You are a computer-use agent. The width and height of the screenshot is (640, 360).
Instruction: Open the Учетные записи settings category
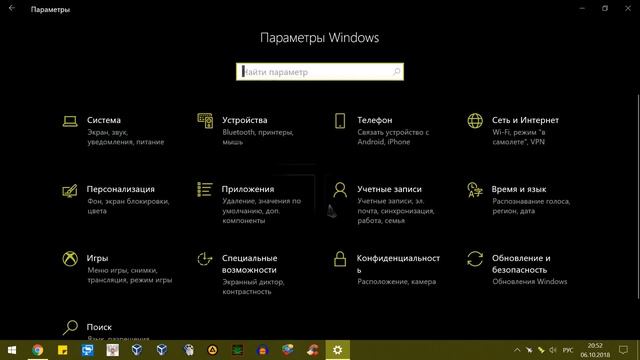click(x=384, y=204)
